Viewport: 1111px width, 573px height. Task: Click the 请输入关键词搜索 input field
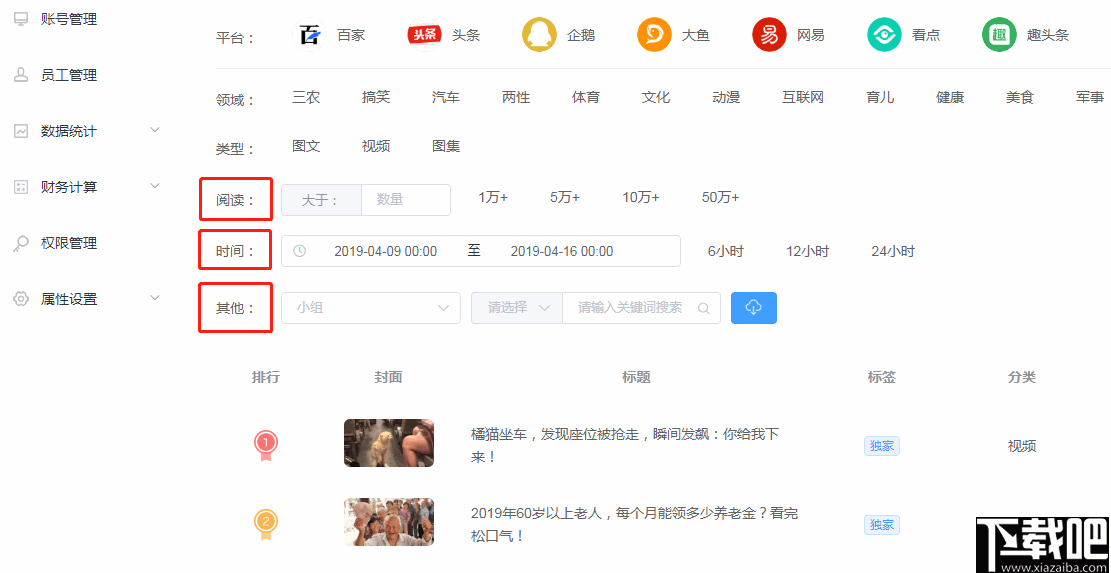tap(630, 307)
